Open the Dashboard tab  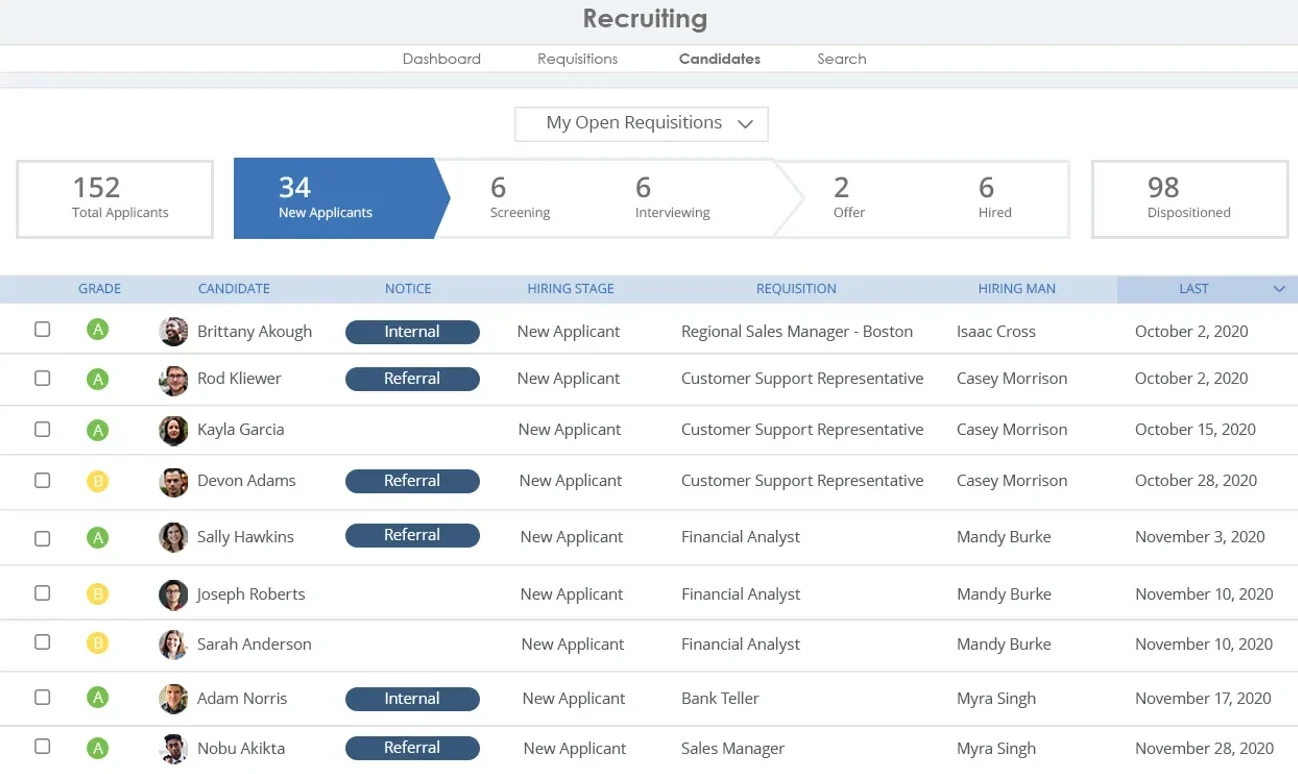(x=441, y=59)
